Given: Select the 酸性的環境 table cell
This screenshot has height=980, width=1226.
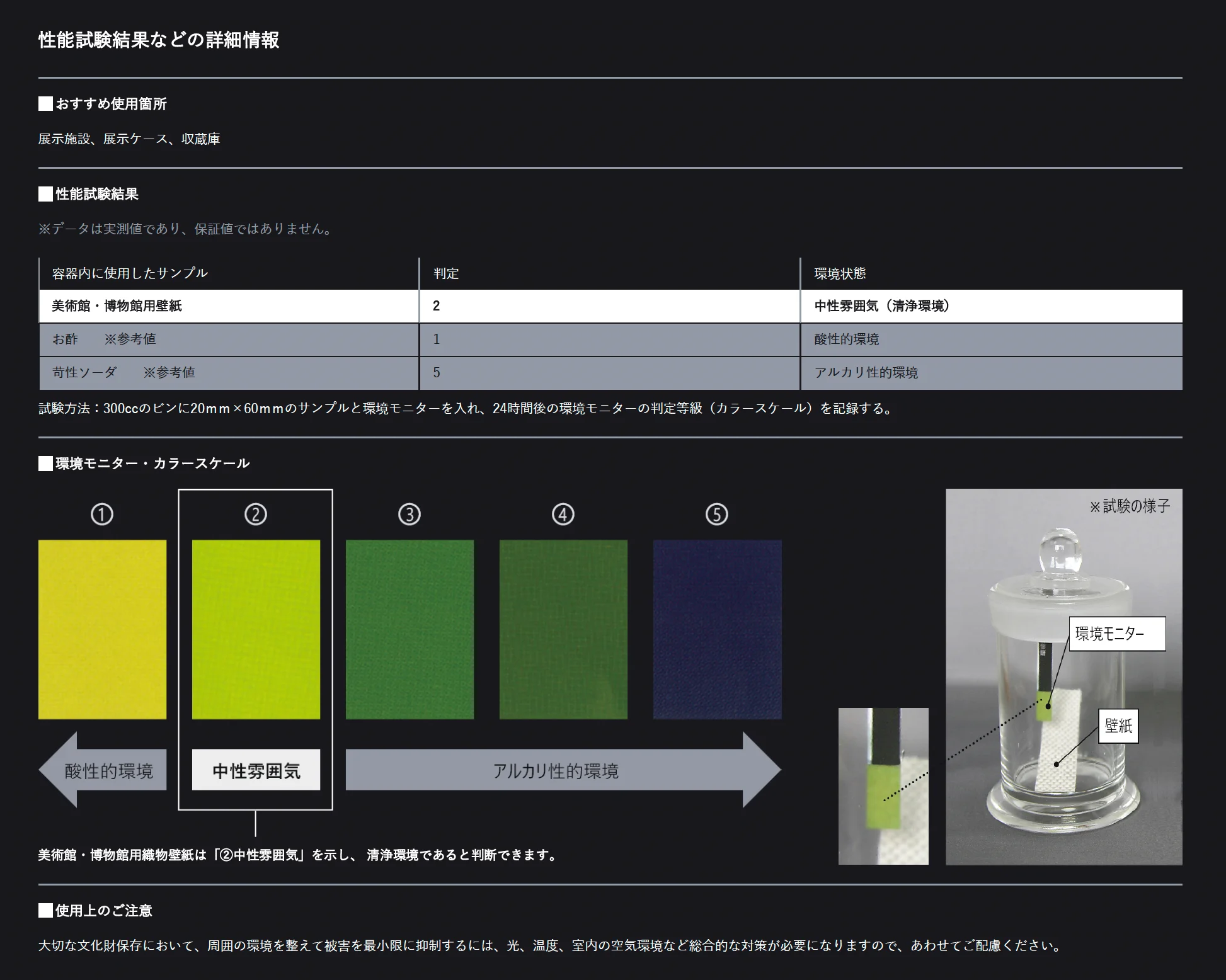Looking at the screenshot, I should (992, 339).
